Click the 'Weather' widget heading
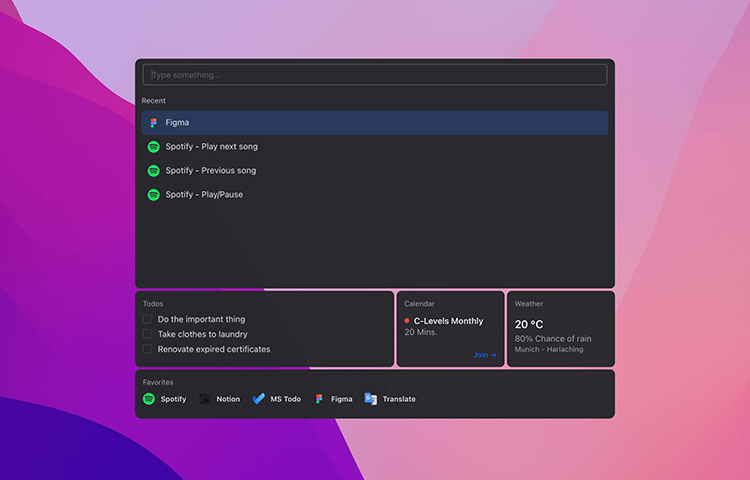 click(x=529, y=304)
